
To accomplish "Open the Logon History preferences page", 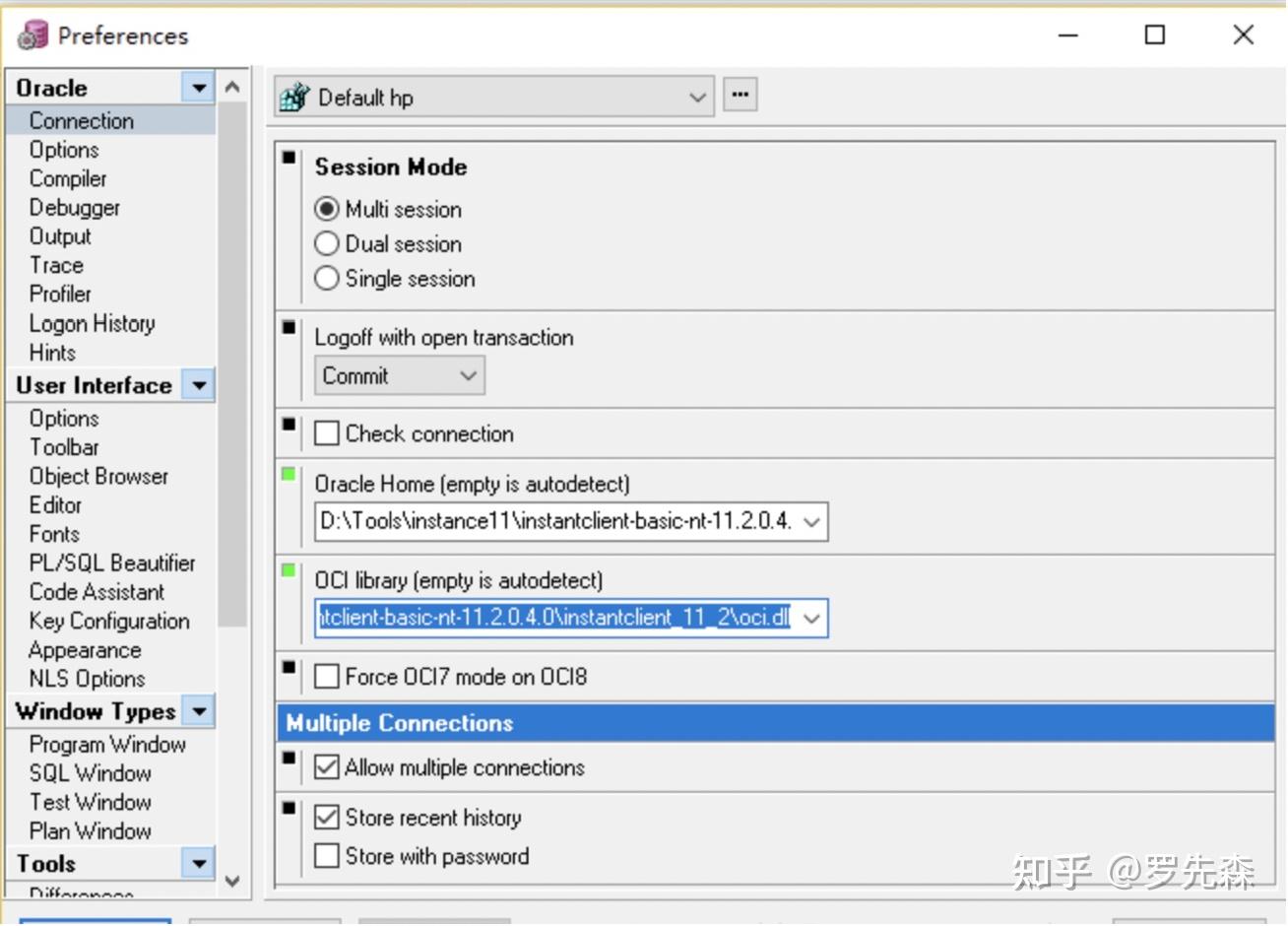I will click(x=93, y=323).
